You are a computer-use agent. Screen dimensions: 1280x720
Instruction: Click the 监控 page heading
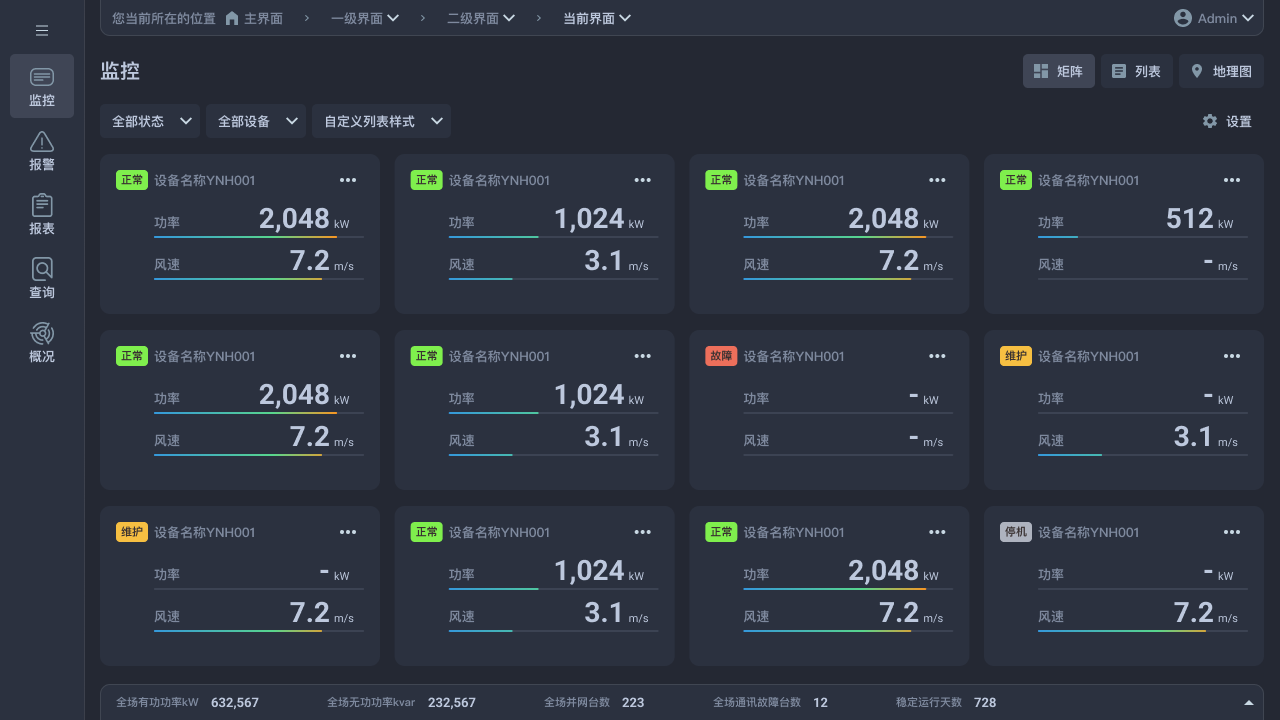point(120,71)
